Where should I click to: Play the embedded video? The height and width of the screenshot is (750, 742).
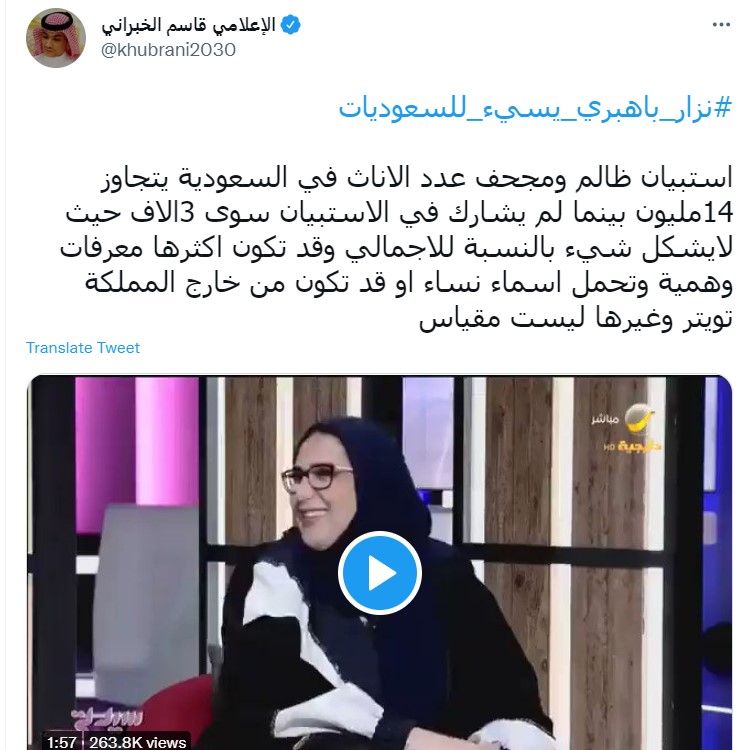pos(379,572)
